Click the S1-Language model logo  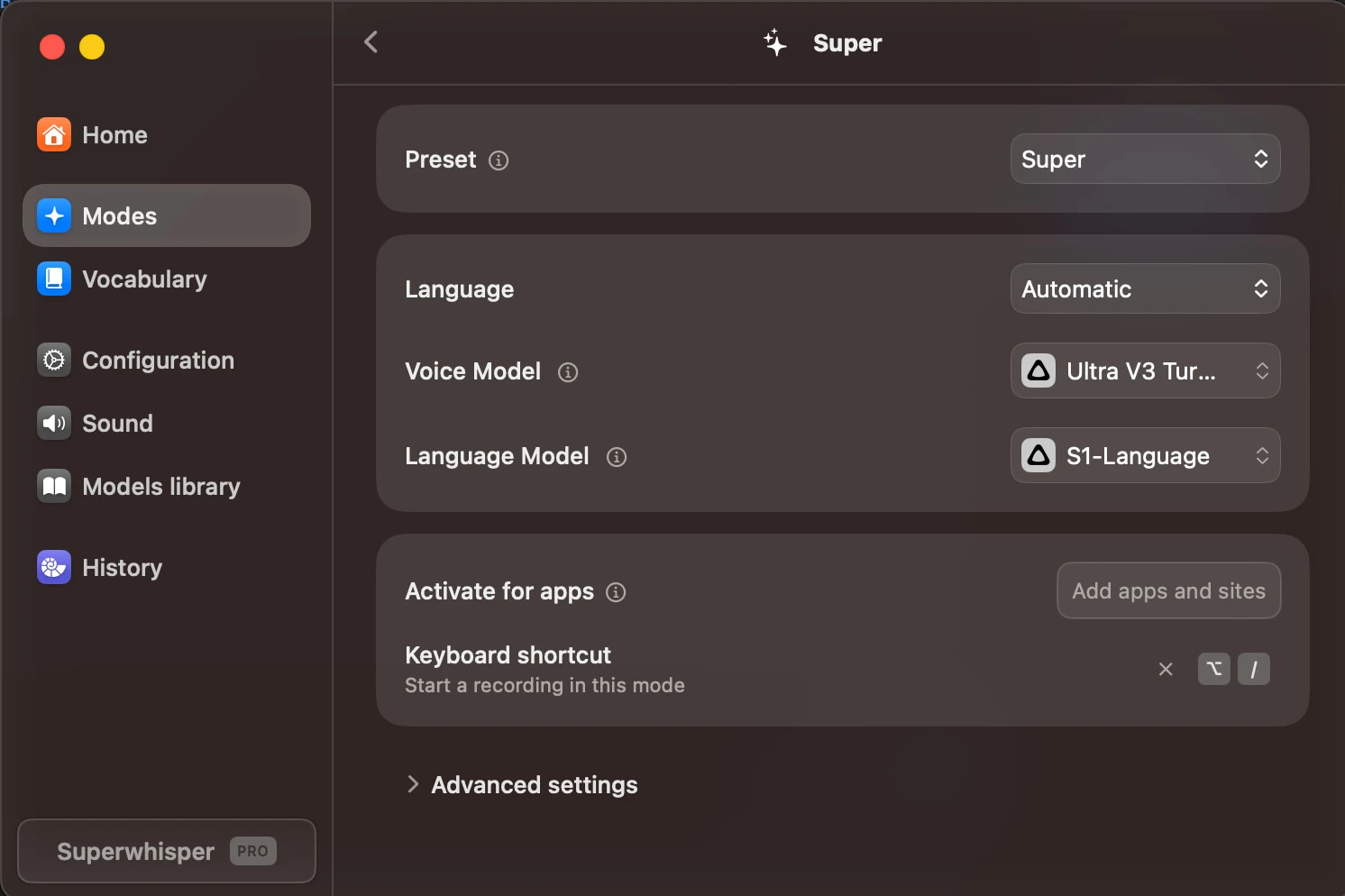1038,455
